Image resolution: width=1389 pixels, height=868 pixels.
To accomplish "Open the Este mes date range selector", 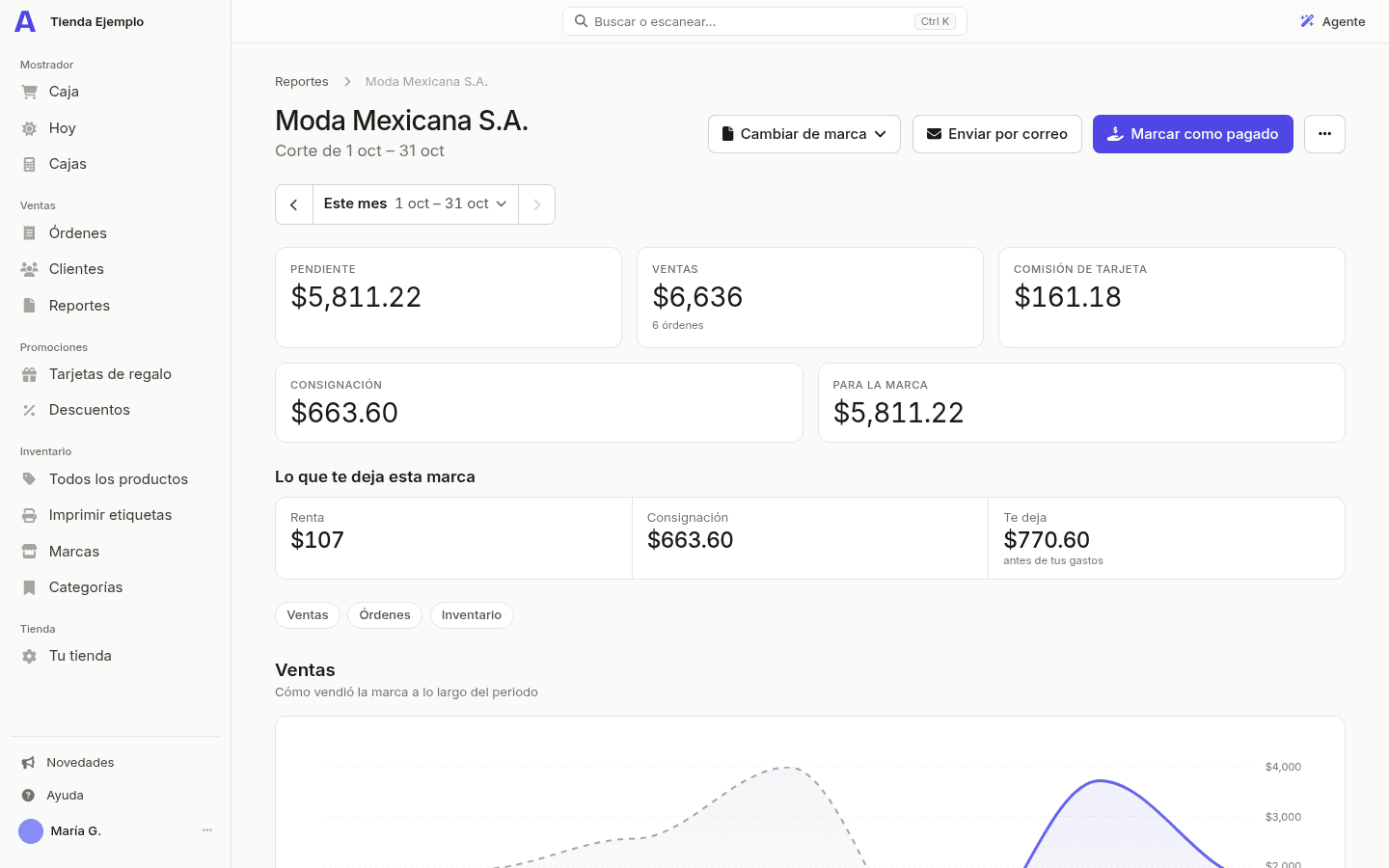I will tap(416, 204).
